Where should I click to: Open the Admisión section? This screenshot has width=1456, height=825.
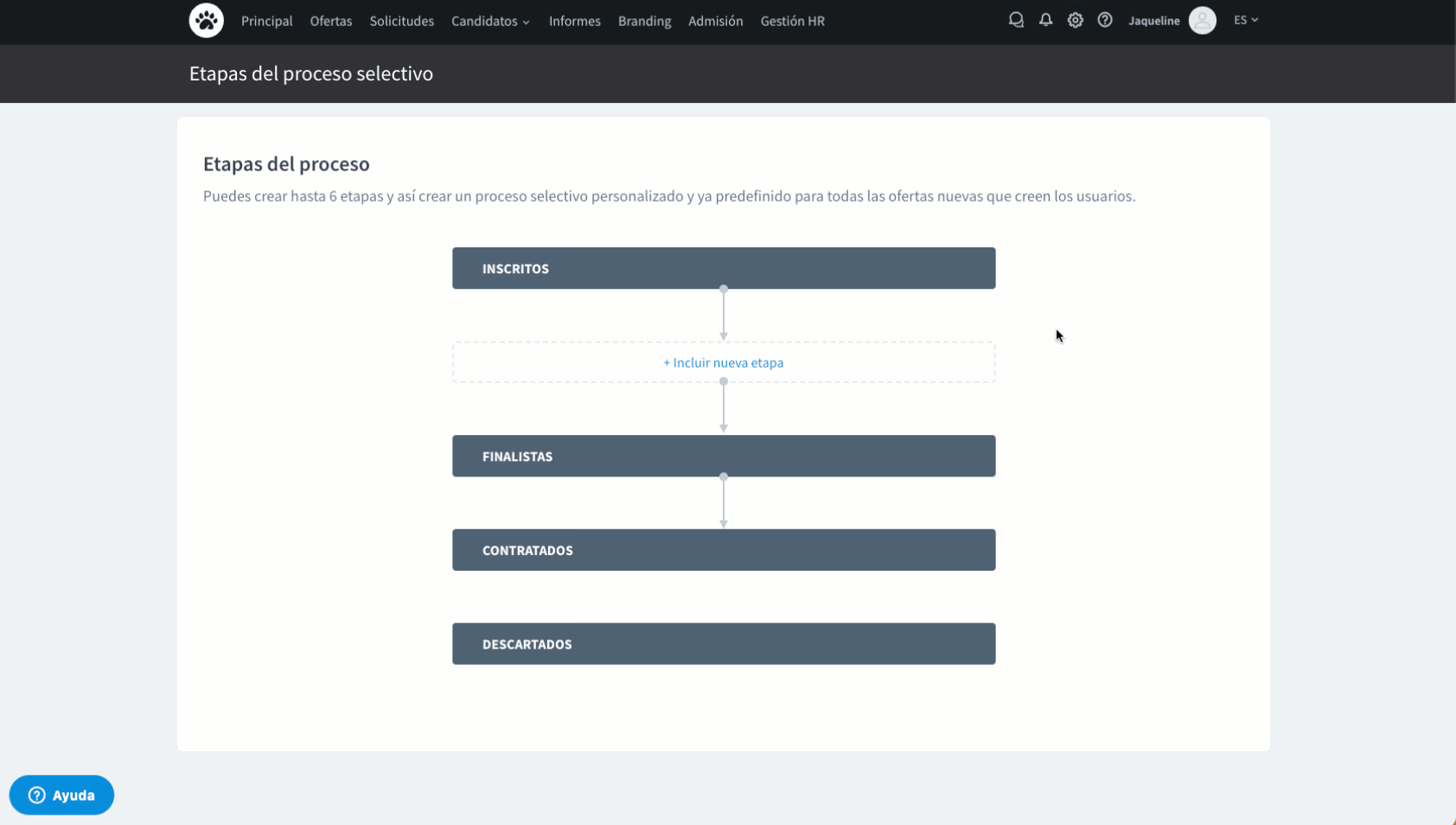(x=715, y=21)
